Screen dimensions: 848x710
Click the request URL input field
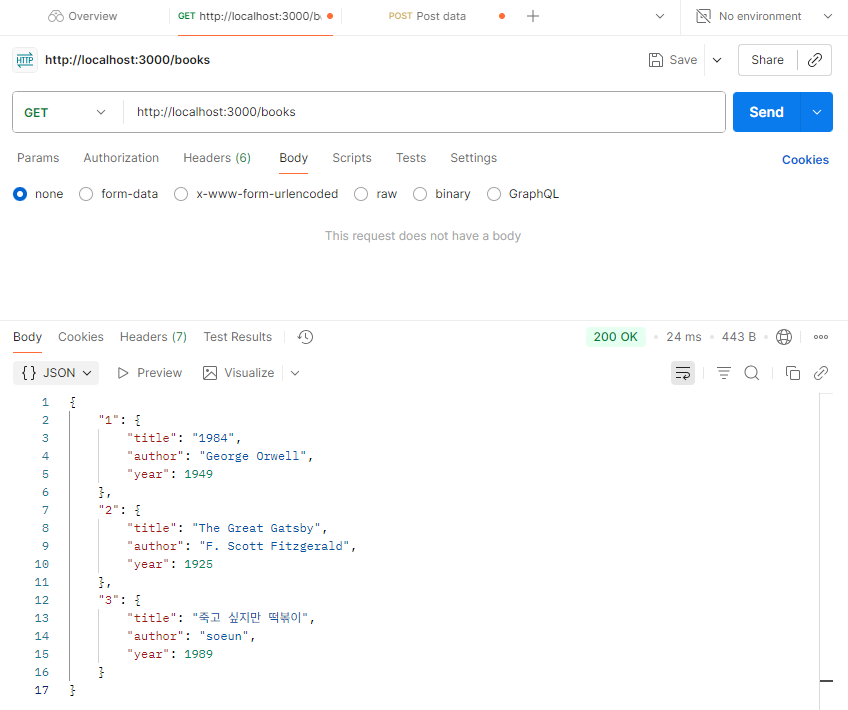[425, 112]
